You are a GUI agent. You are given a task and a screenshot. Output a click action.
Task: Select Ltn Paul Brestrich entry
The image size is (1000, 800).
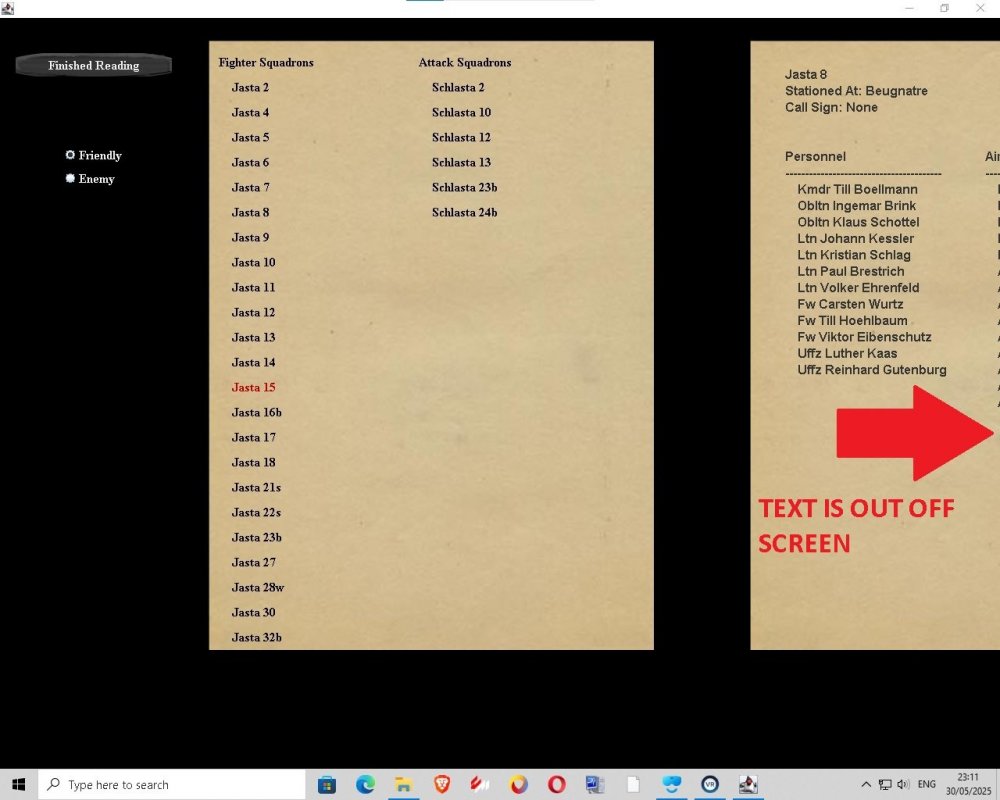click(x=851, y=271)
